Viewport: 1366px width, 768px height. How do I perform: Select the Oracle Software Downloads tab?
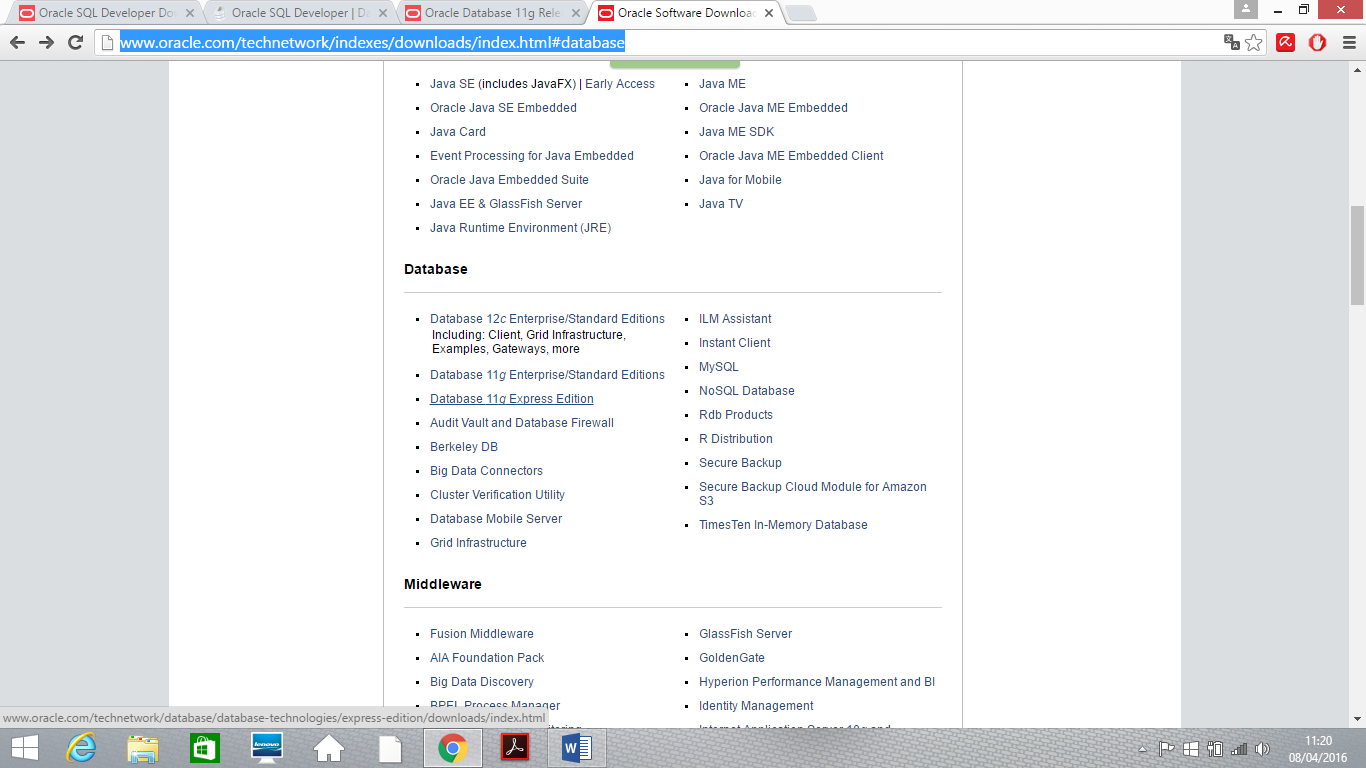click(684, 13)
